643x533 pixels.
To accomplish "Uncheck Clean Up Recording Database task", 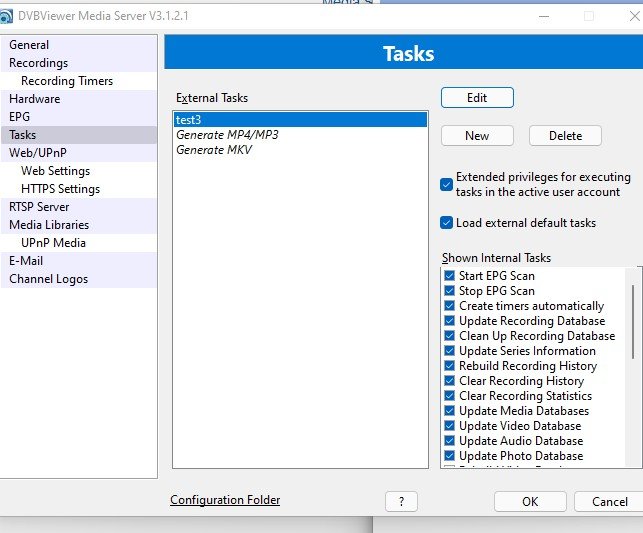I will pos(450,336).
